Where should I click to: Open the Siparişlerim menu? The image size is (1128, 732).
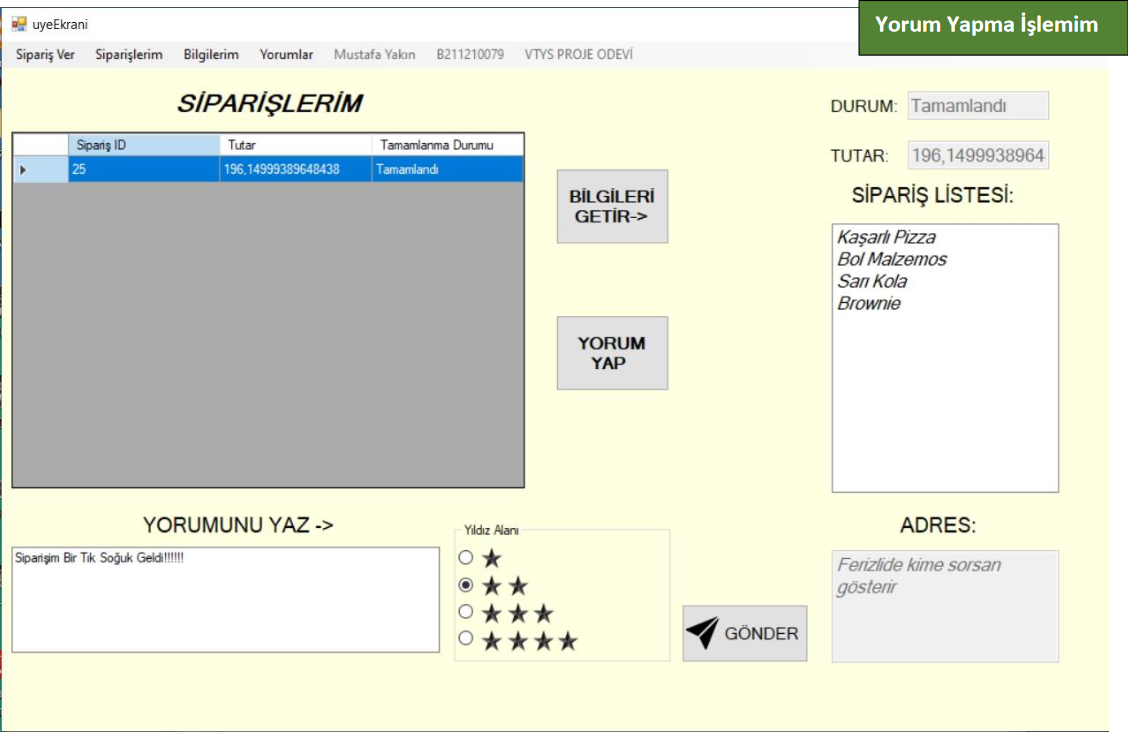coord(129,55)
